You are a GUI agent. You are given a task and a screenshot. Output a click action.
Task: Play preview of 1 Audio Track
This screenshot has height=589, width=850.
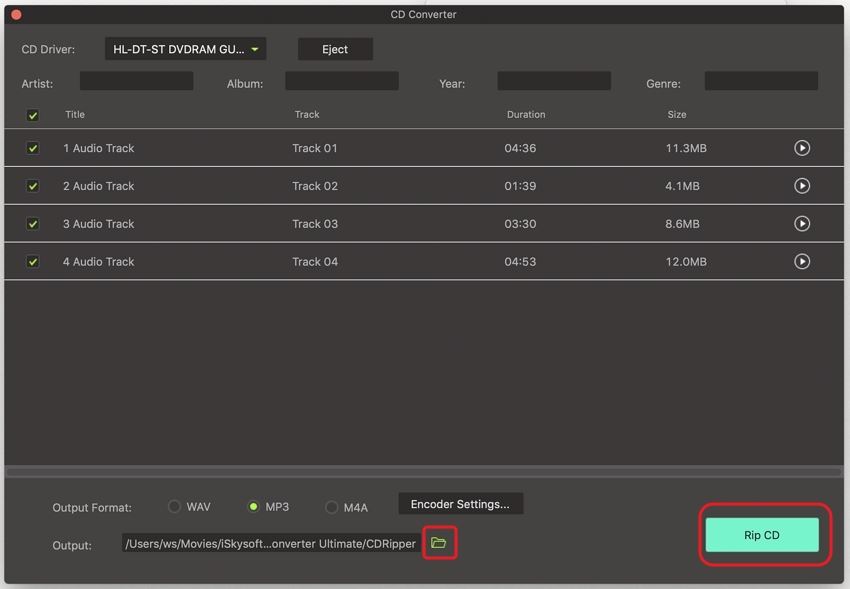(801, 148)
